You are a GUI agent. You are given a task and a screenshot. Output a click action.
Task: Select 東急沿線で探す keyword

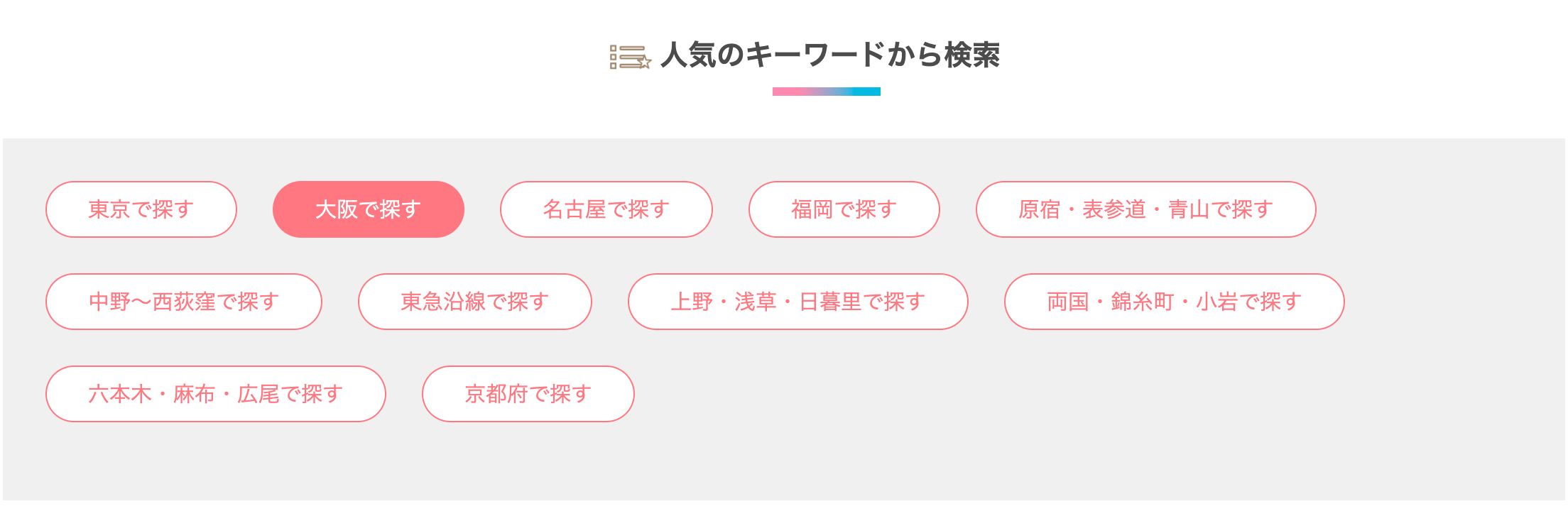tap(475, 302)
